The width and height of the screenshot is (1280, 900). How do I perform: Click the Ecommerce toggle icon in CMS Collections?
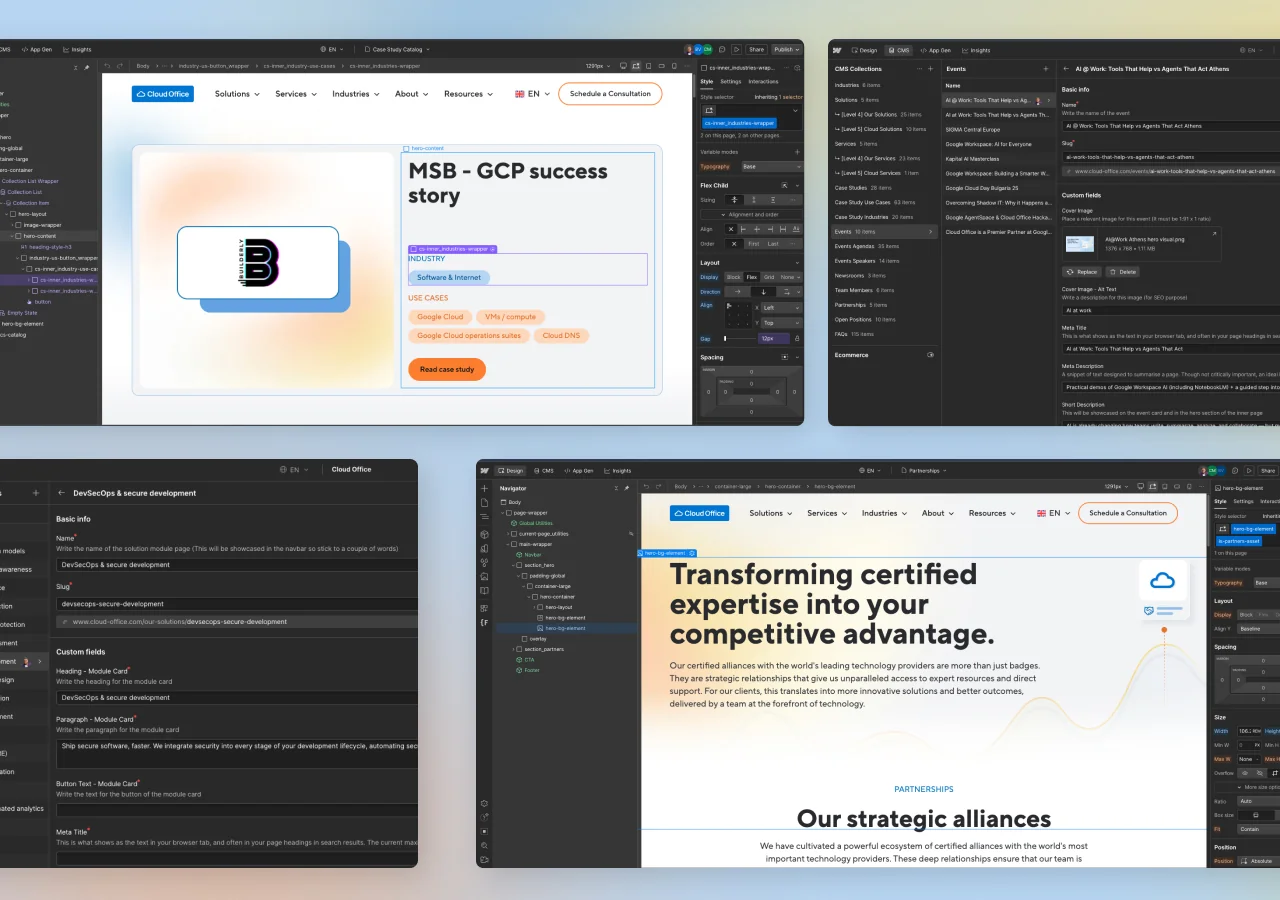(931, 354)
